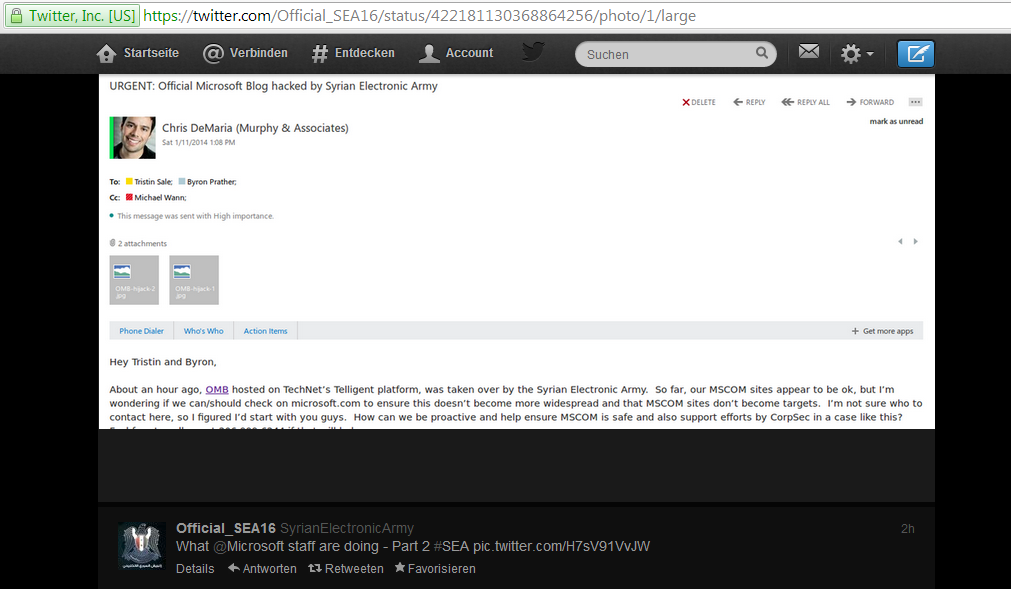Open the more actions ellipsis
Viewport: 1011px width, 589px height.
pyautogui.click(x=915, y=102)
